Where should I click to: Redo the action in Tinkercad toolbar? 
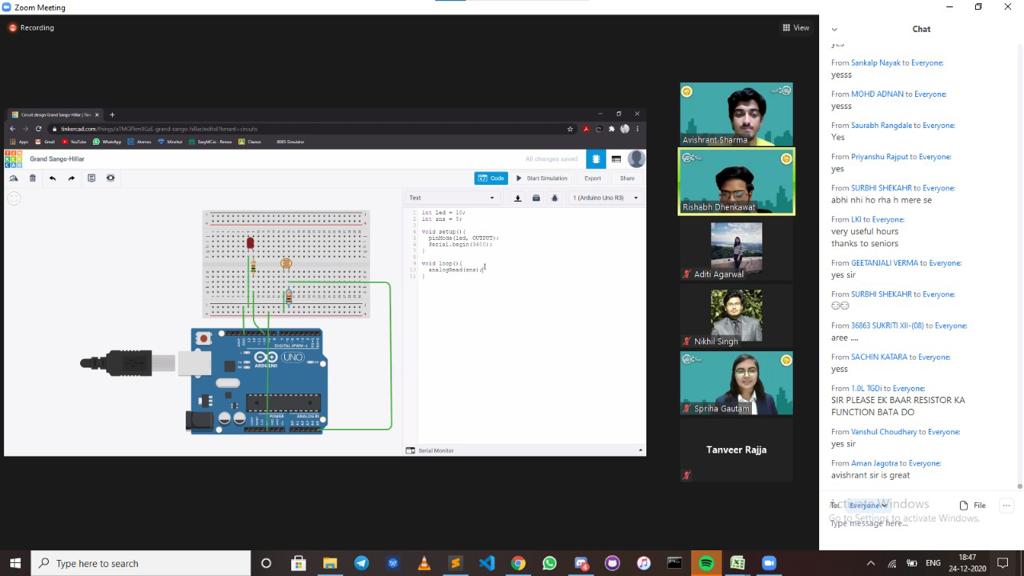tap(71, 178)
